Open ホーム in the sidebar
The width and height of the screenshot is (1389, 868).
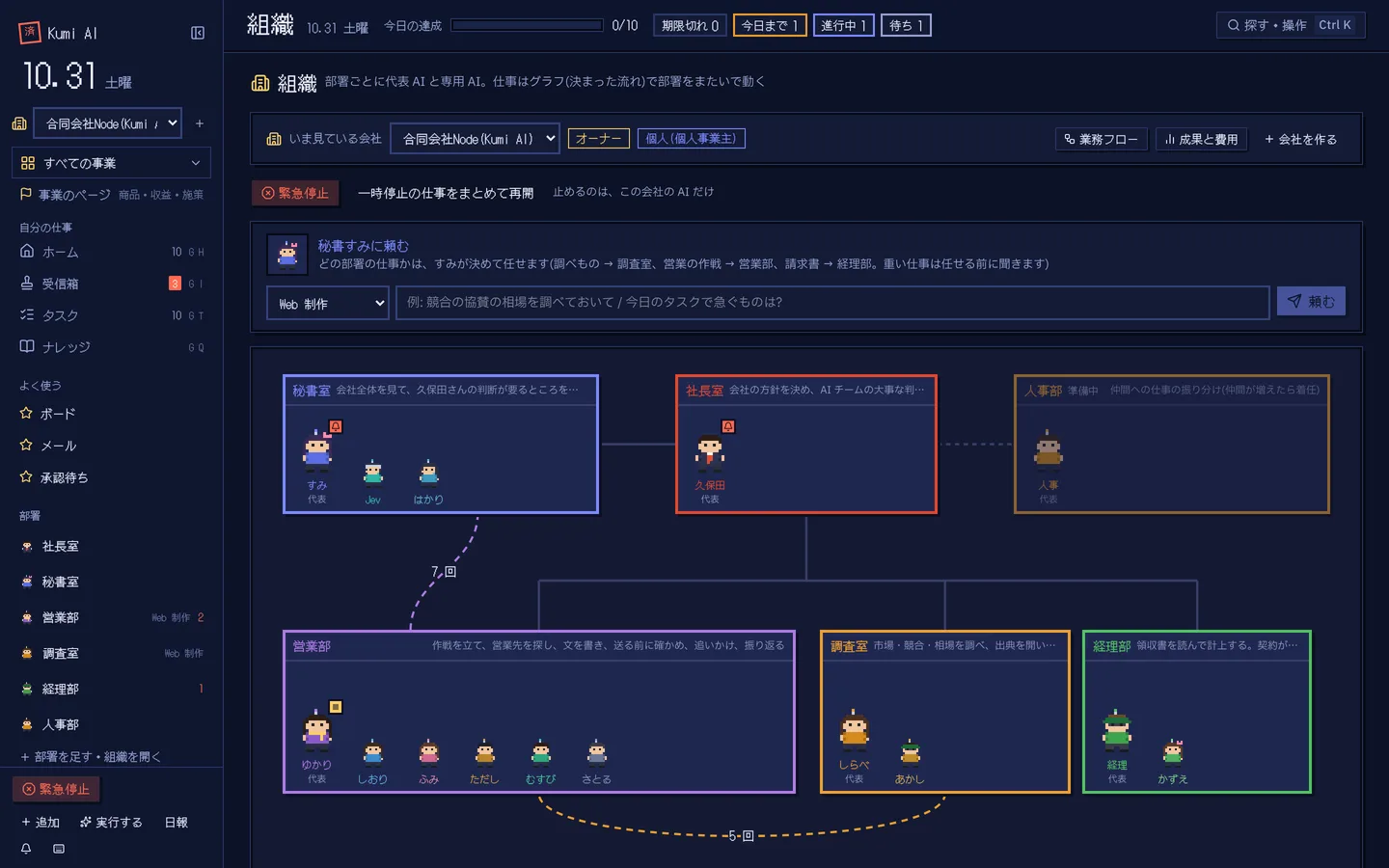(111, 252)
